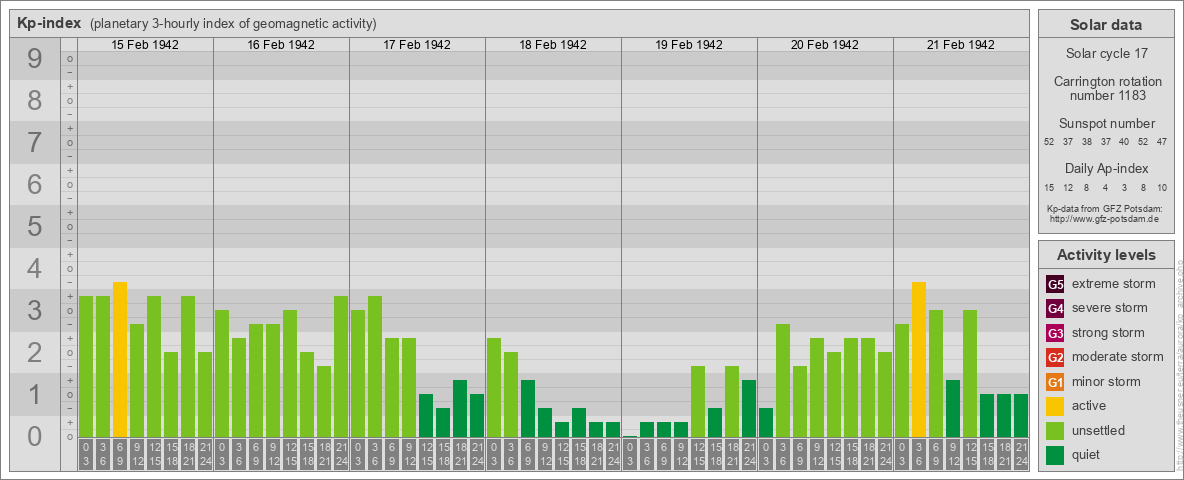
Task: Click the extreme storm legend label
Action: [1114, 285]
